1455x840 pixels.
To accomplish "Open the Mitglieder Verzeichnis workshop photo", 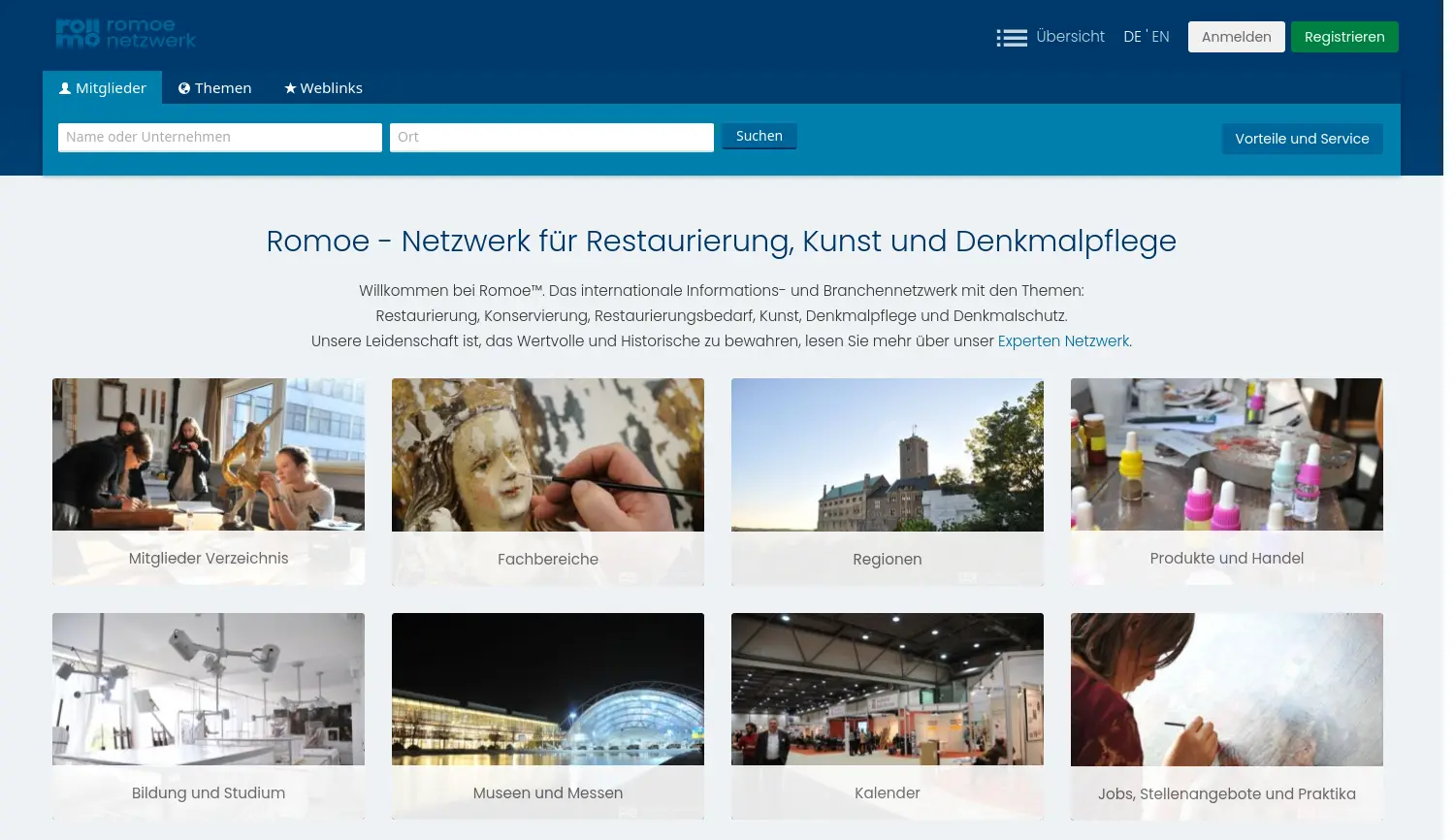I will click(x=209, y=455).
